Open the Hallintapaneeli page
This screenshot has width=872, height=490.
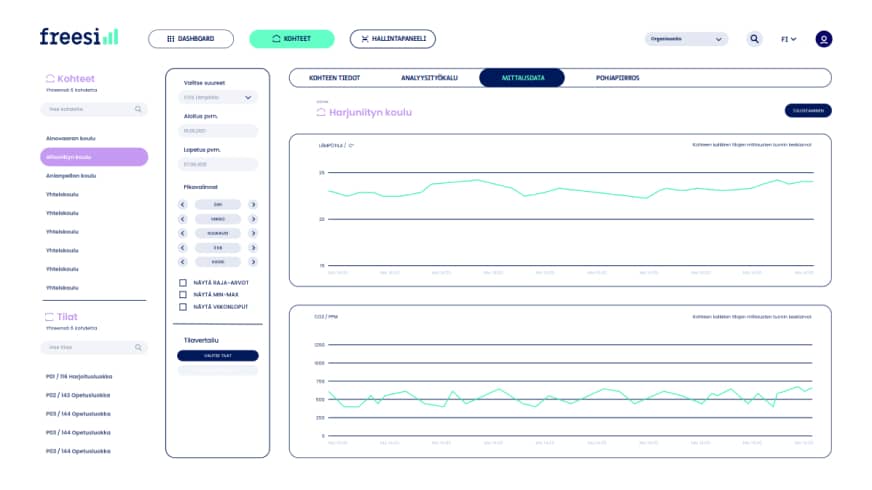point(393,39)
